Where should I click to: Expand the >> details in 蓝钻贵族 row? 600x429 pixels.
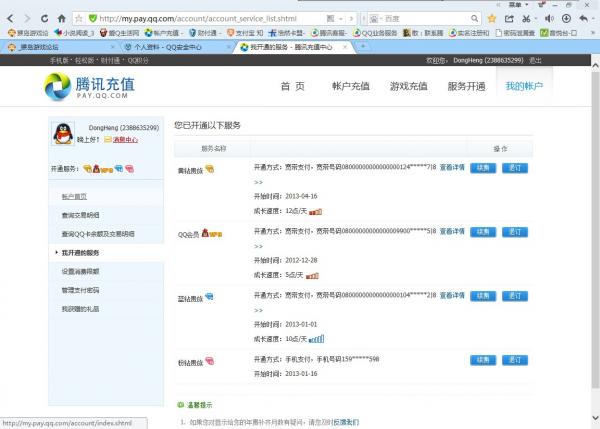[x=259, y=310]
